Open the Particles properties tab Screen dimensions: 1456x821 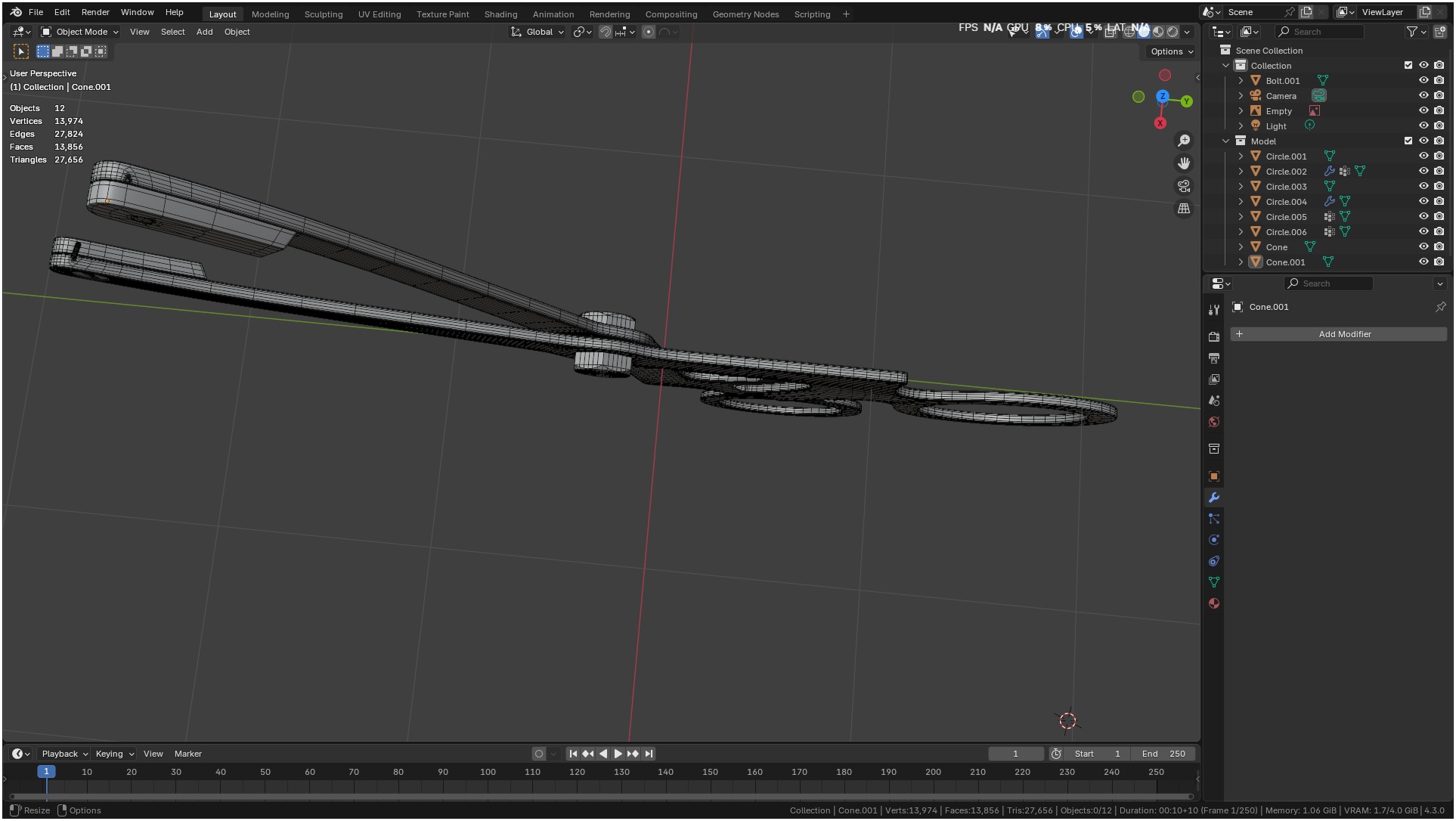(1214, 519)
